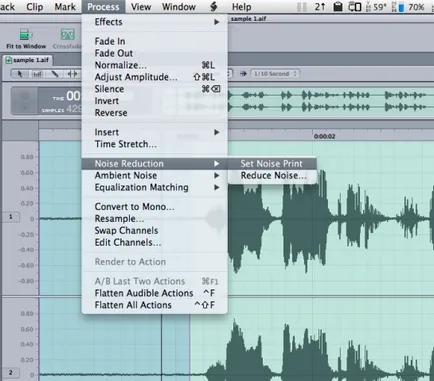Image resolution: width=434 pixels, height=381 pixels.
Task: Choose Time Stretch... menu item
Action: click(155, 144)
